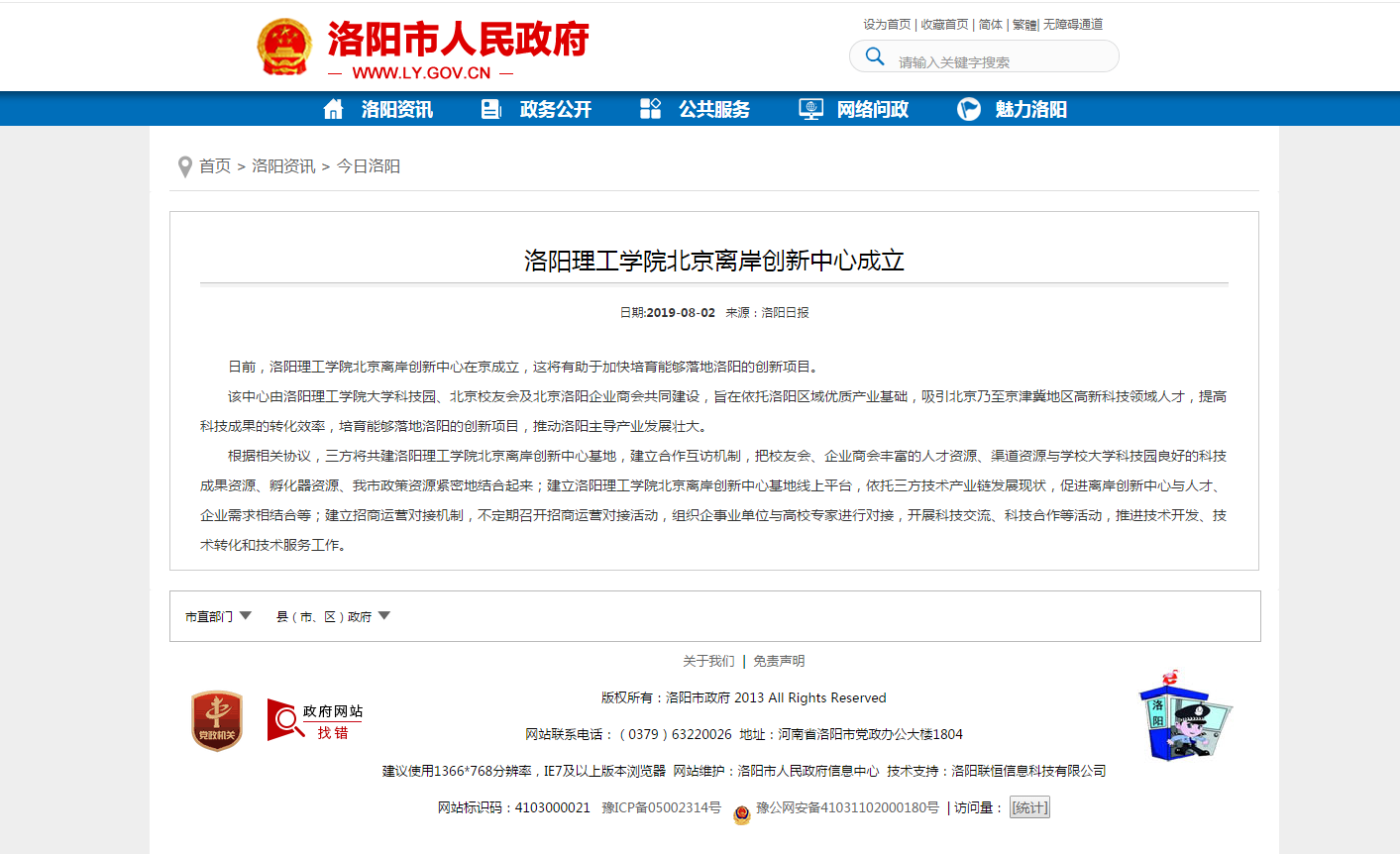1400x854 pixels.
Task: Click the monitor icon beside 网络问政
Action: [810, 109]
